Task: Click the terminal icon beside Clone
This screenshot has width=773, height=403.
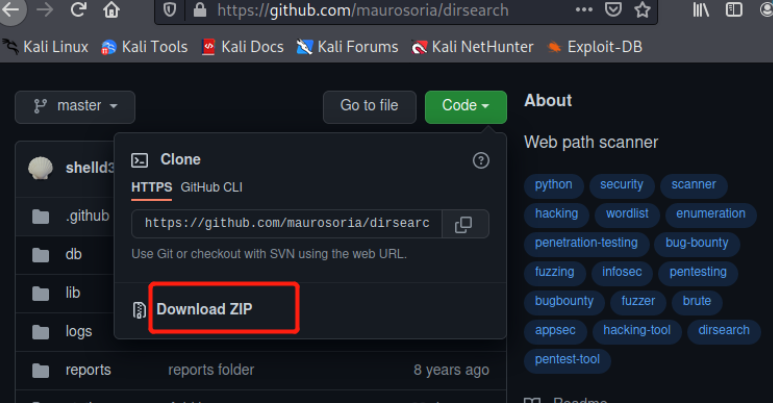Action: pyautogui.click(x=140, y=160)
